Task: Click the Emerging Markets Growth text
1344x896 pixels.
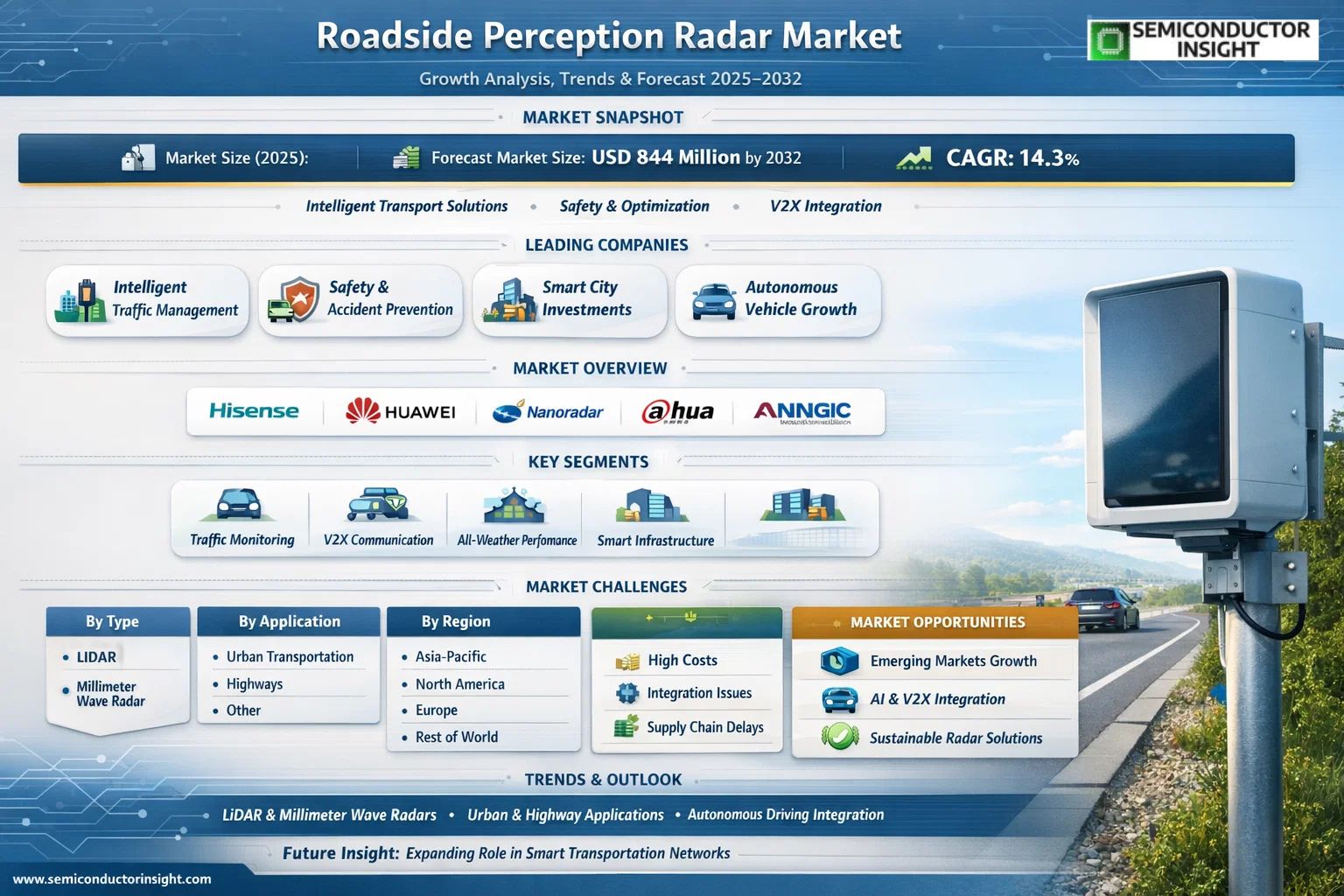Action: 954,661
